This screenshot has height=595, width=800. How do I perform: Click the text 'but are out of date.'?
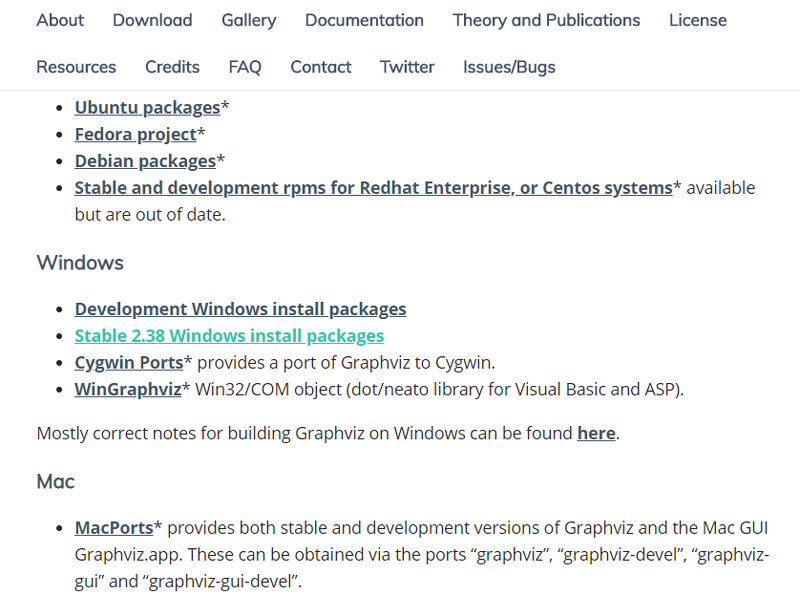(150, 215)
